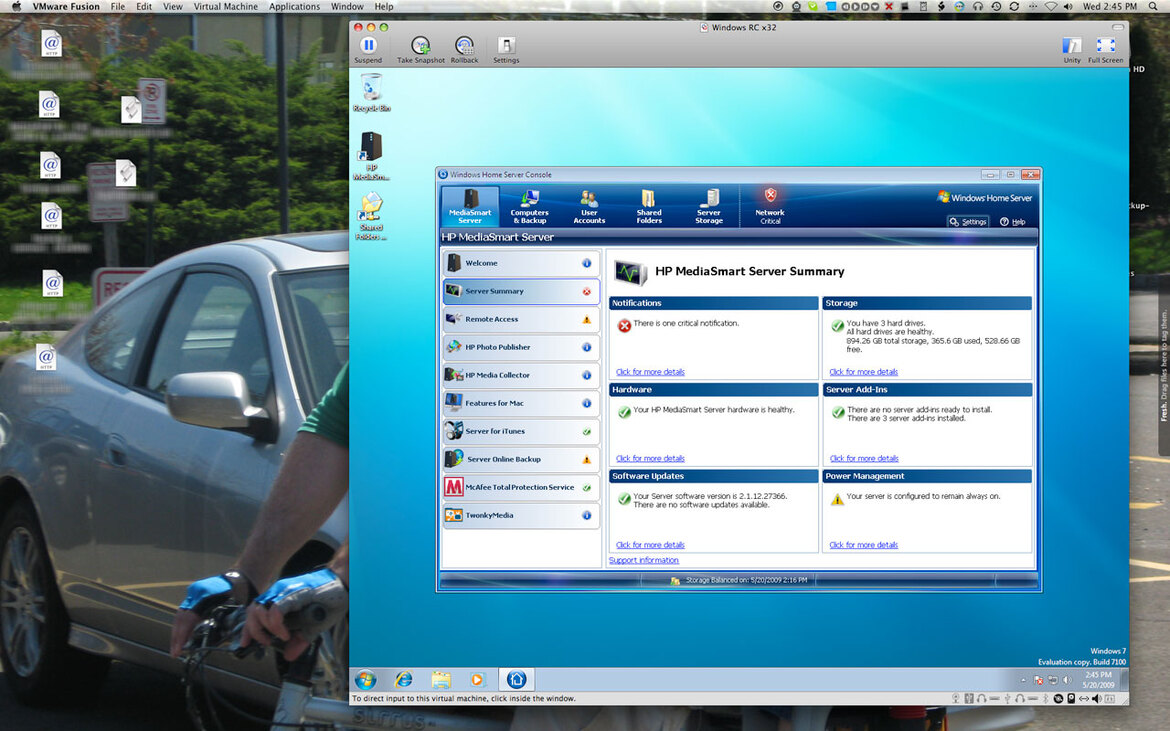Viewport: 1170px width, 731px height.
Task: Go to Shared Folders console tab
Action: pos(648,206)
